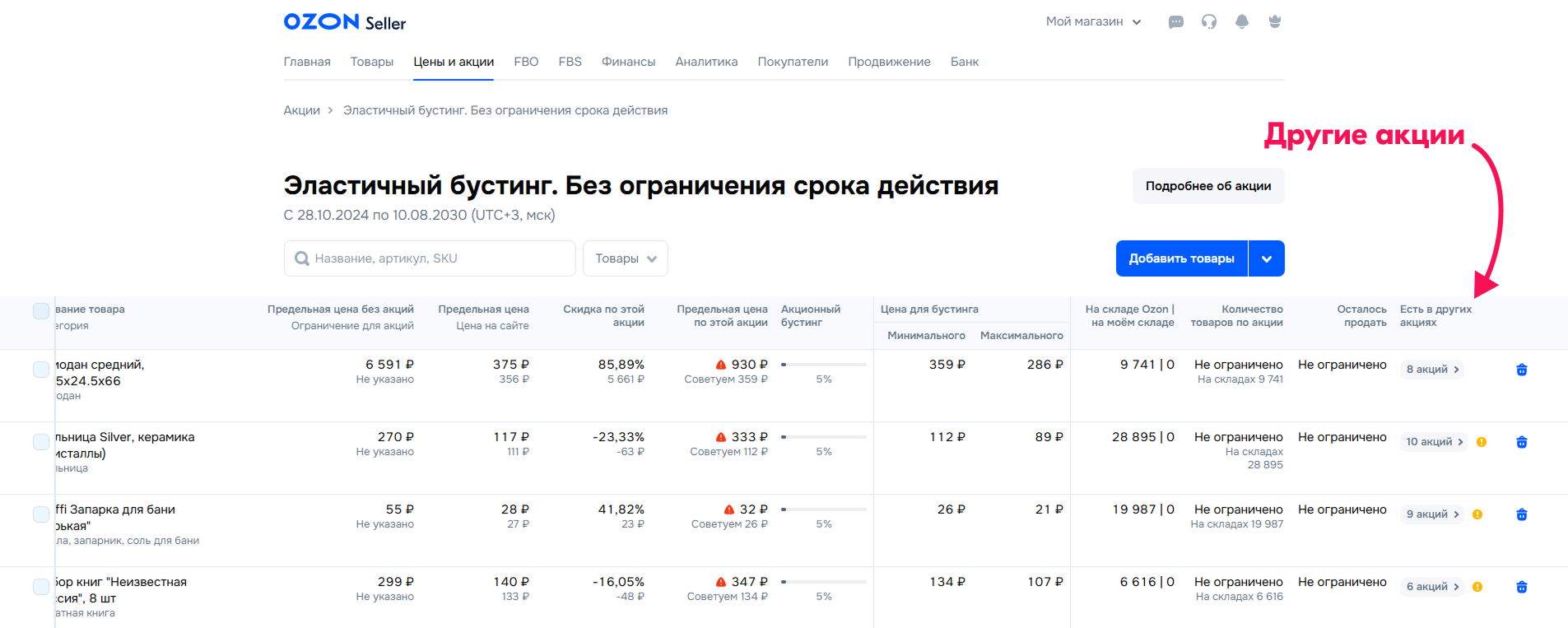Image resolution: width=1568 pixels, height=628 pixels.
Task: Click yellow warning next to 10 акций
Action: [1482, 442]
